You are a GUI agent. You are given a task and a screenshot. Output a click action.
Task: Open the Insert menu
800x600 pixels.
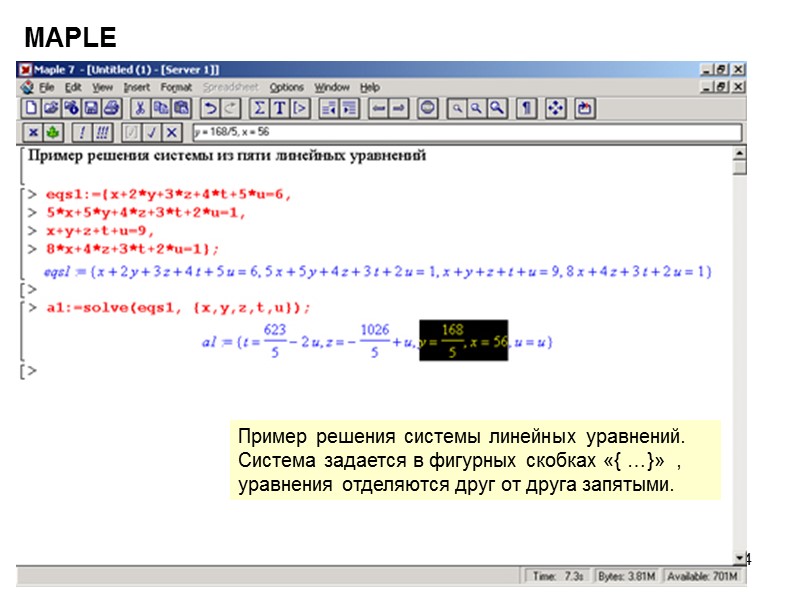[137, 87]
